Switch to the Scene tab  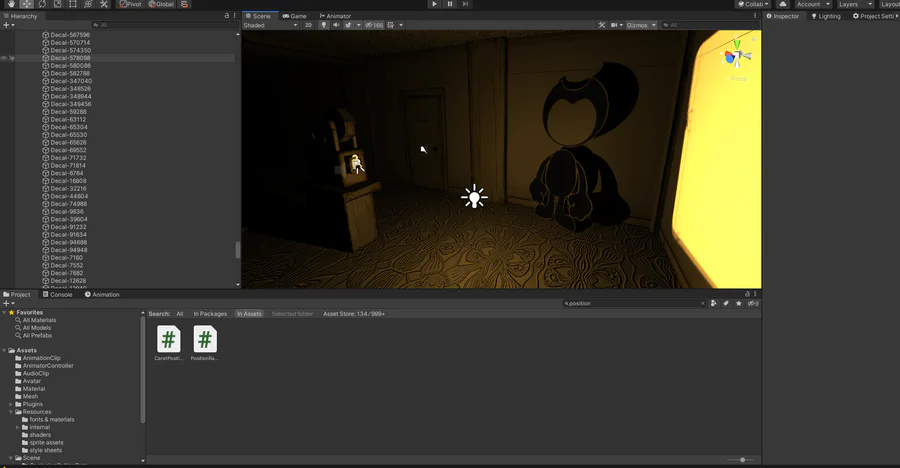[x=258, y=16]
